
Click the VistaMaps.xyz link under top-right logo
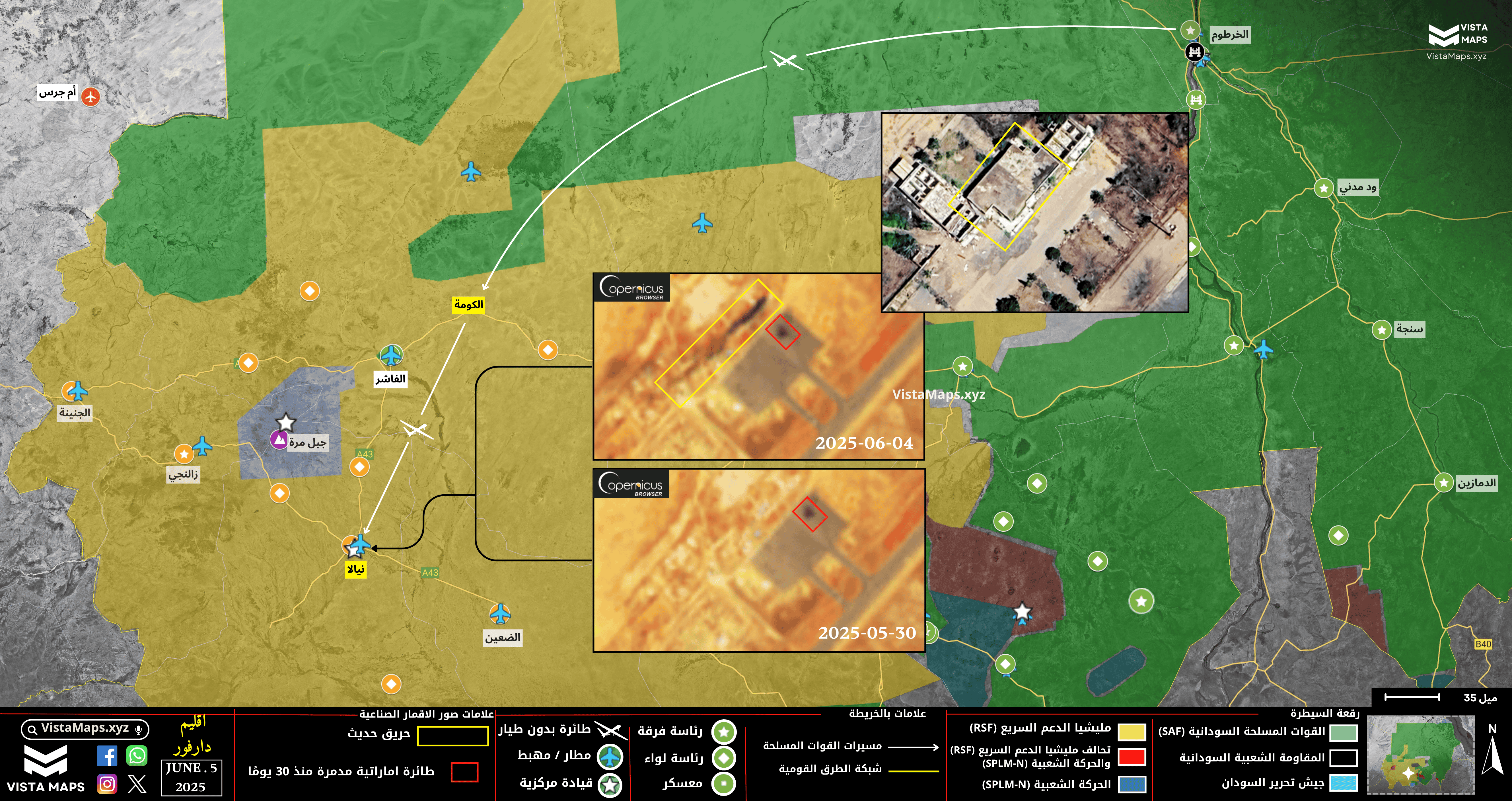click(x=1456, y=56)
